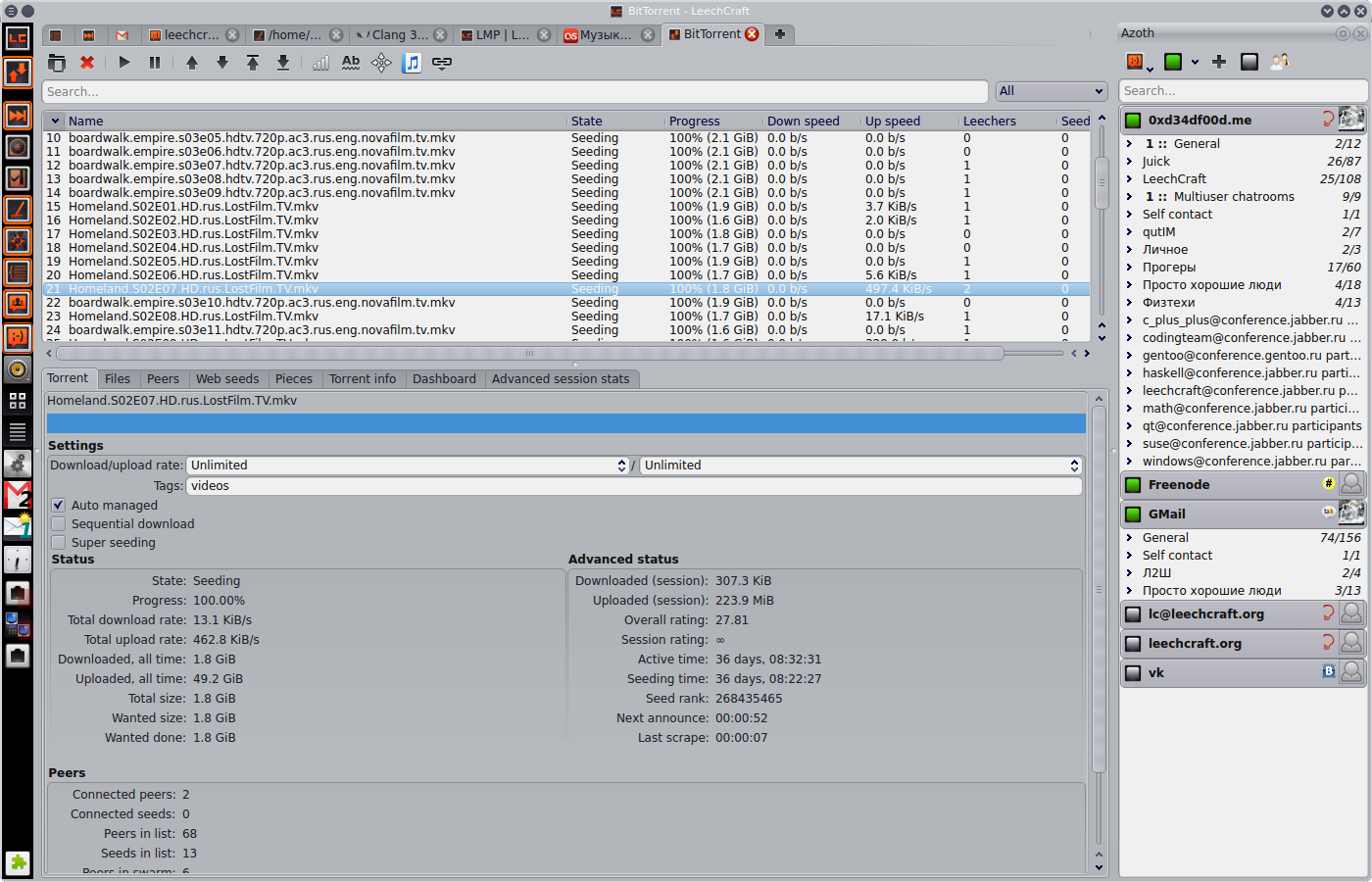Click the plus add icon in Azoth
Screen dimensions: 1372x882
(x=1219, y=62)
